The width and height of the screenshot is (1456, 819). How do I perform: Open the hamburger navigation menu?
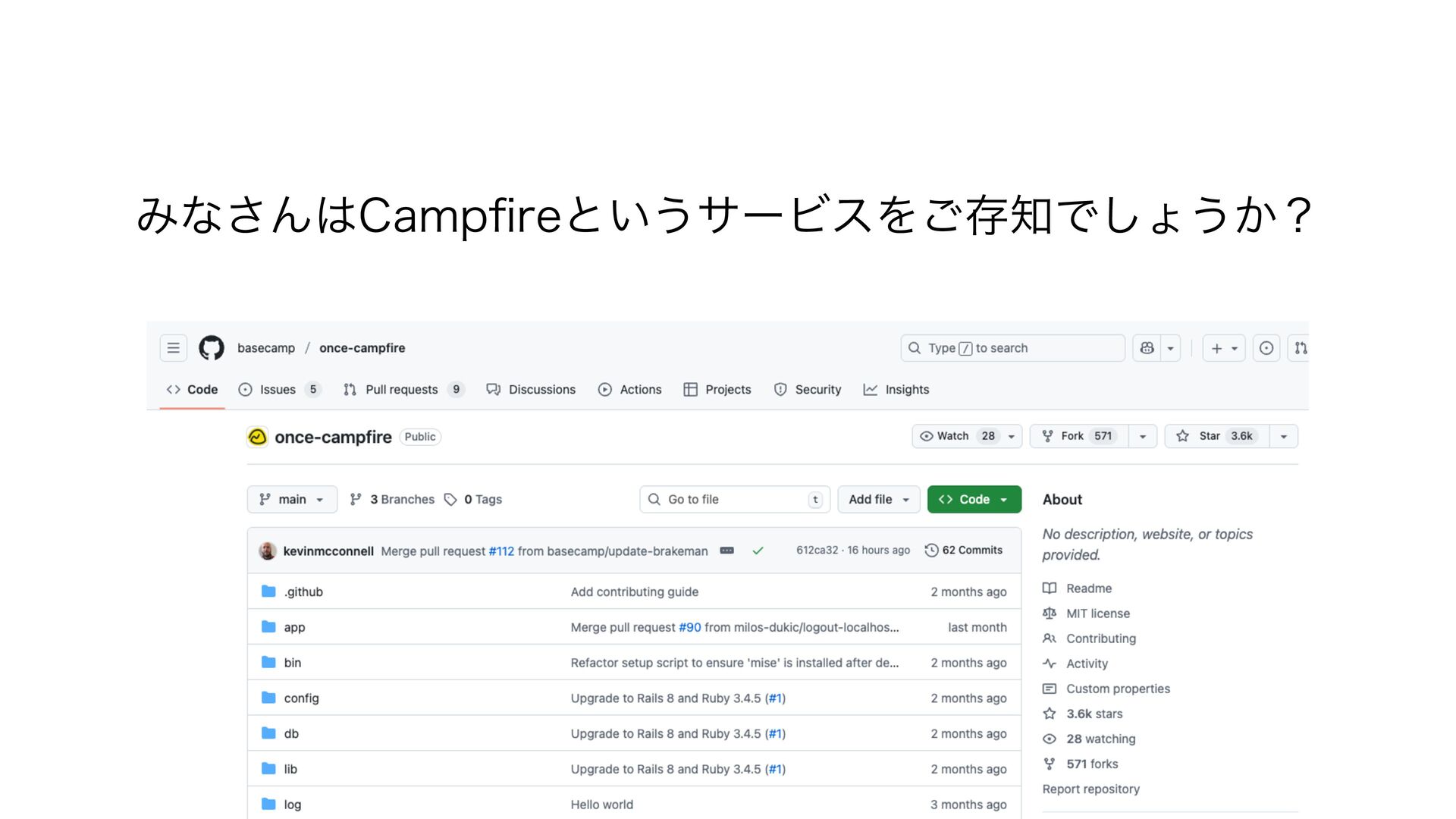pos(173,348)
